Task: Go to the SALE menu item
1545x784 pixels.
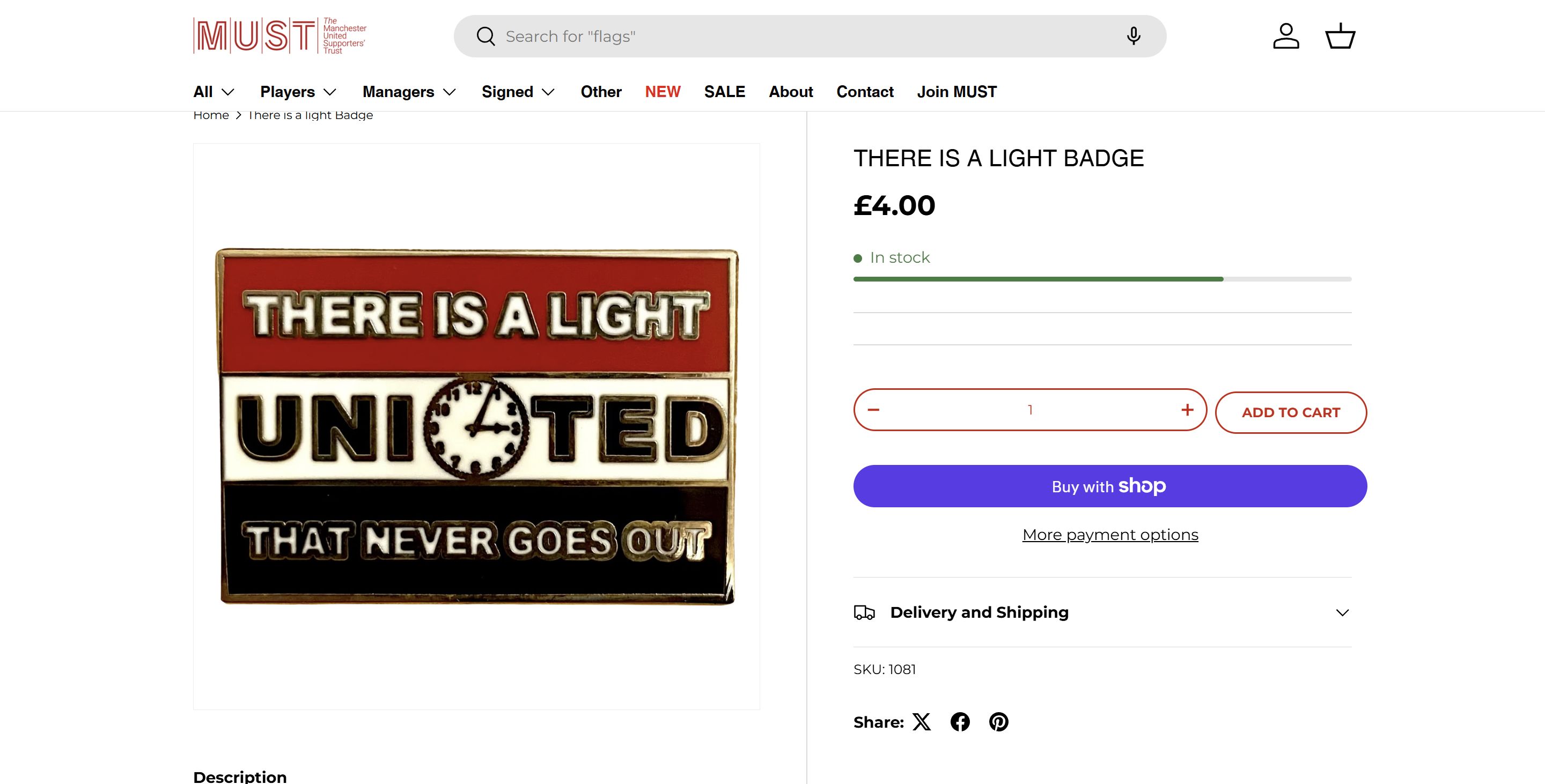Action: 725,92
